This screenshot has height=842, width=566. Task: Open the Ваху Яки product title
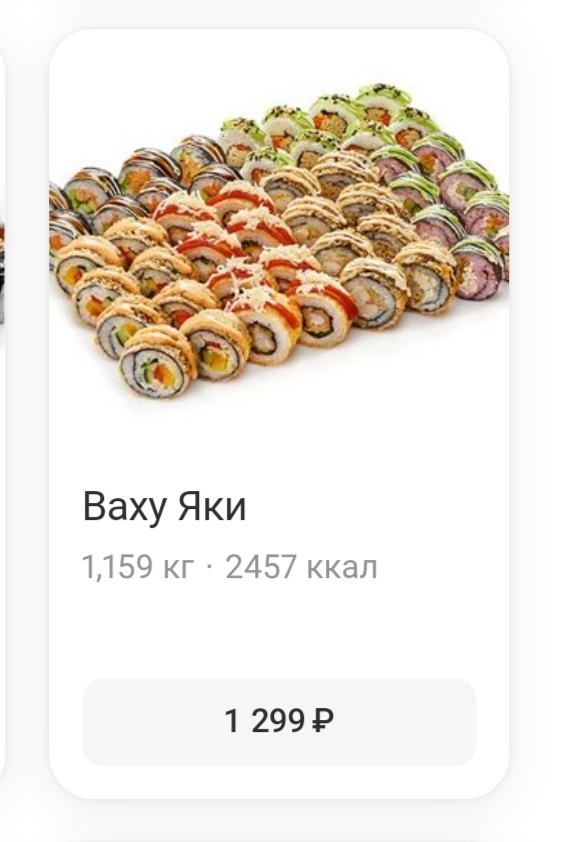pyautogui.click(x=164, y=507)
